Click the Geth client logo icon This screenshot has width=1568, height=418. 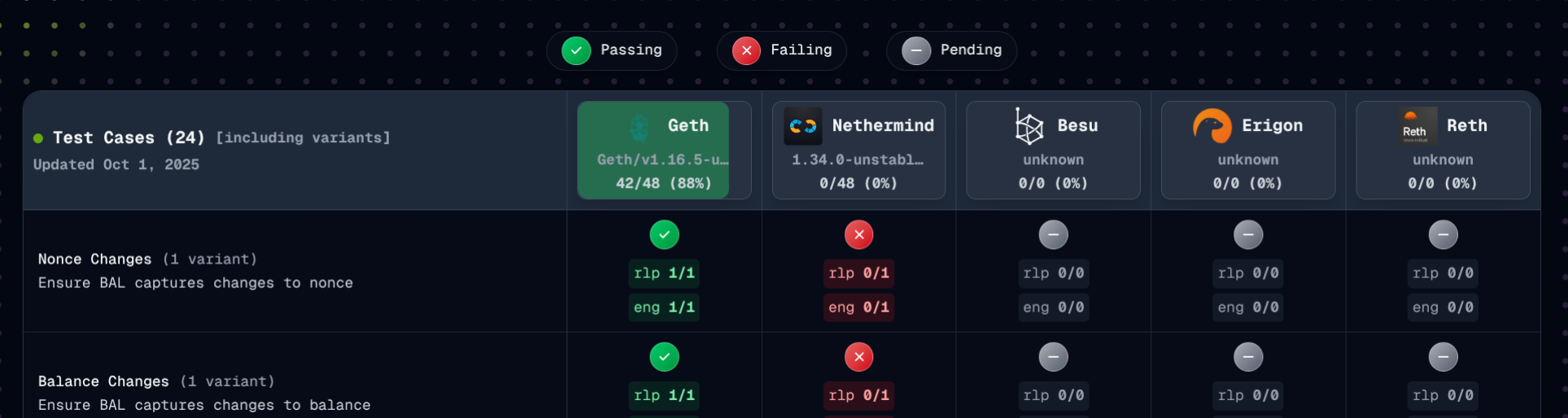pos(640,126)
